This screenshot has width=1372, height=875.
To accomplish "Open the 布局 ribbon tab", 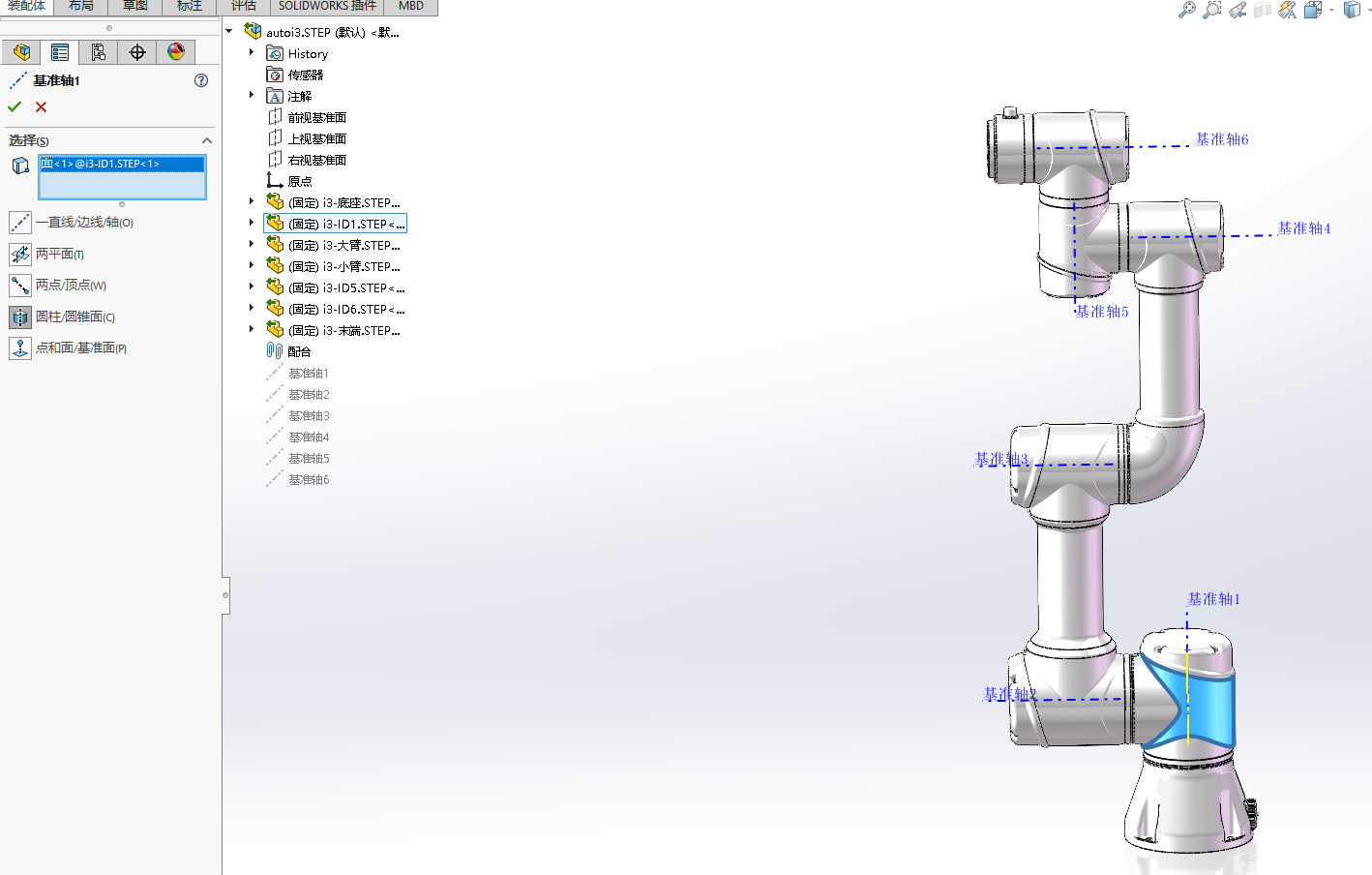I will [81, 7].
